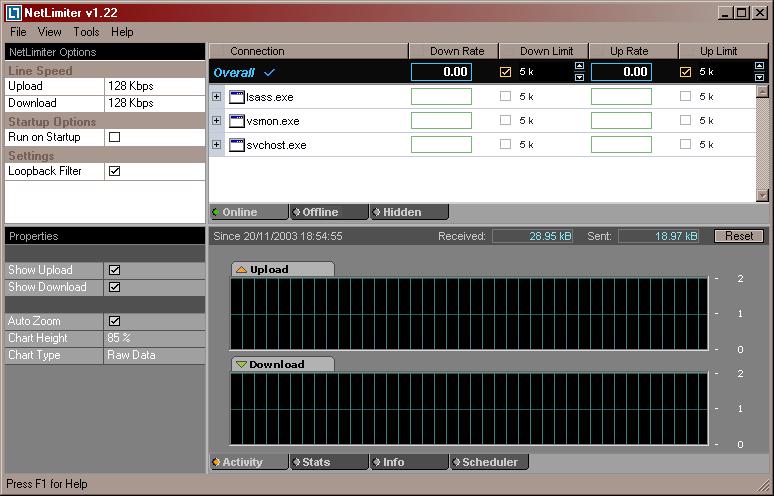Click the vsmon.exe 5 k Down Limit value
The image size is (774, 496).
pos(526,120)
